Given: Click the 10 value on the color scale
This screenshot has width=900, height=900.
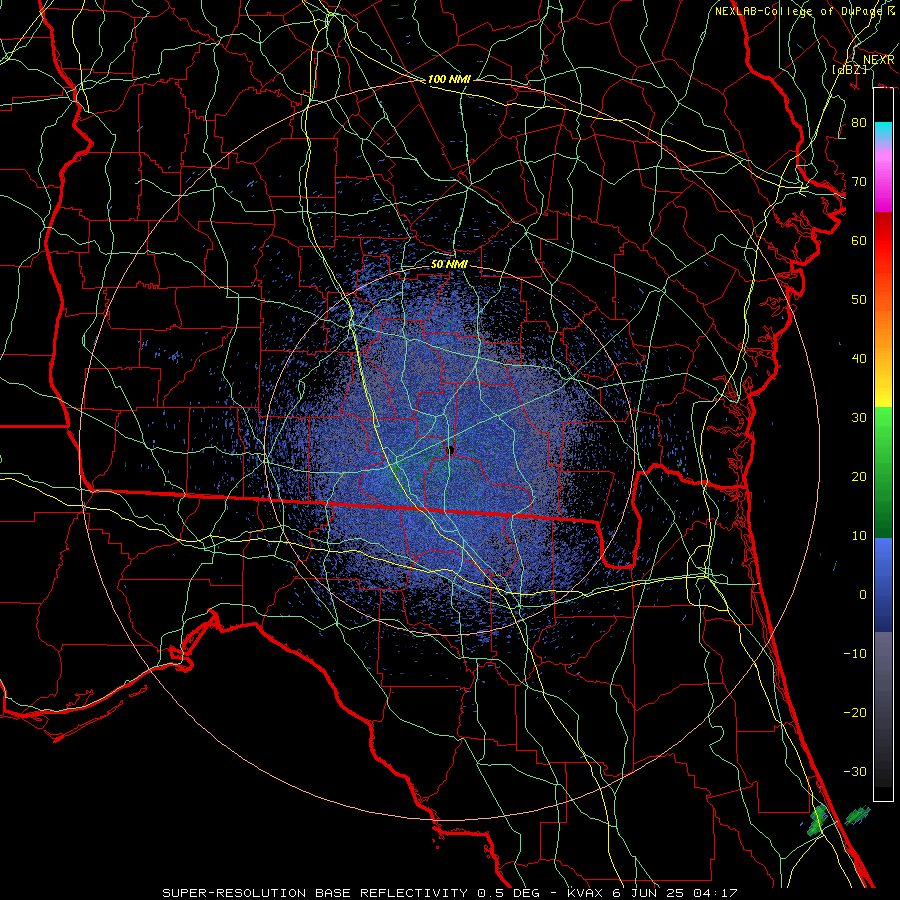Looking at the screenshot, I should click(859, 536).
